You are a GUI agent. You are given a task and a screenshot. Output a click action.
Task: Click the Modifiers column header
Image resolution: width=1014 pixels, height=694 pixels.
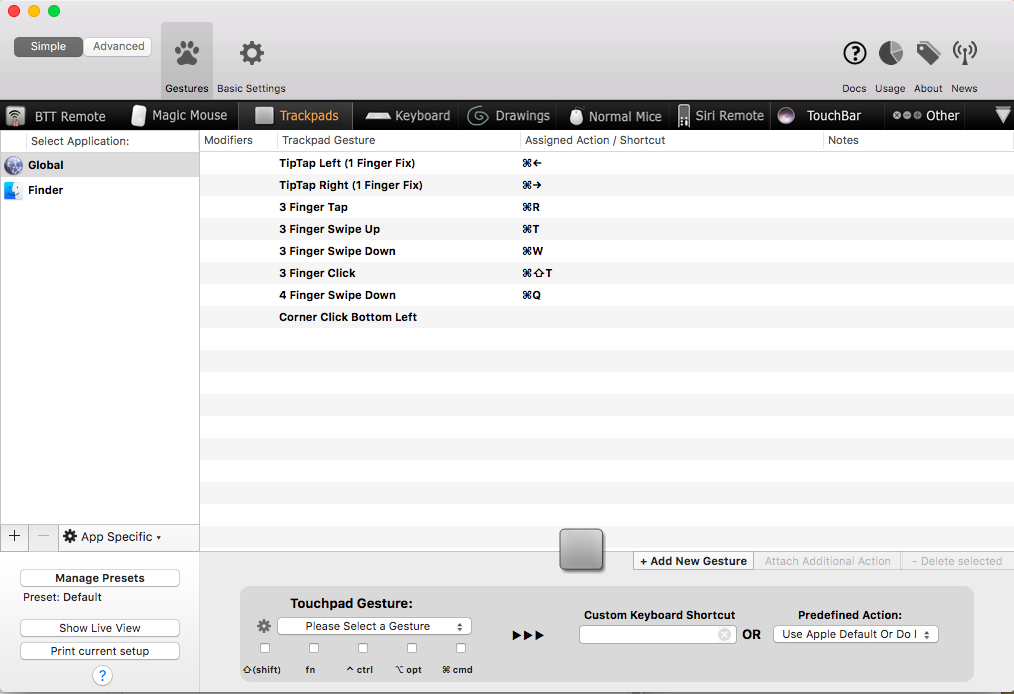238,140
